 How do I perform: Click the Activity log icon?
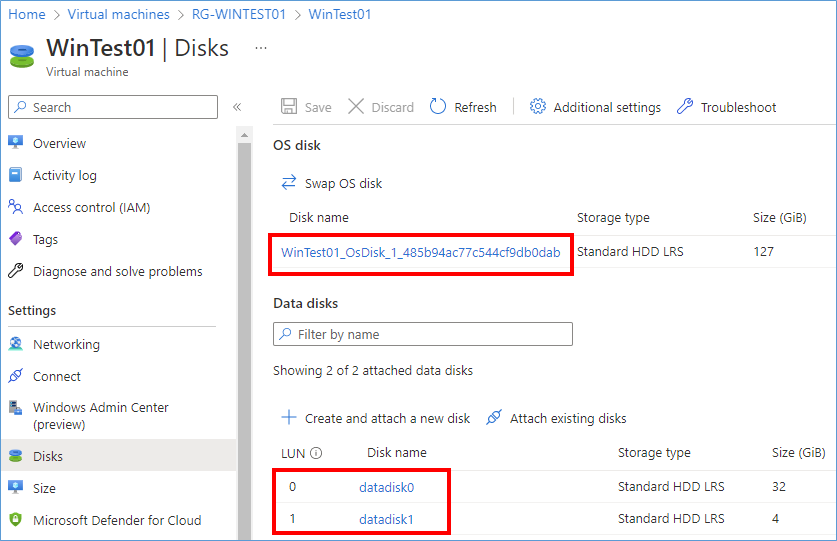click(x=15, y=175)
